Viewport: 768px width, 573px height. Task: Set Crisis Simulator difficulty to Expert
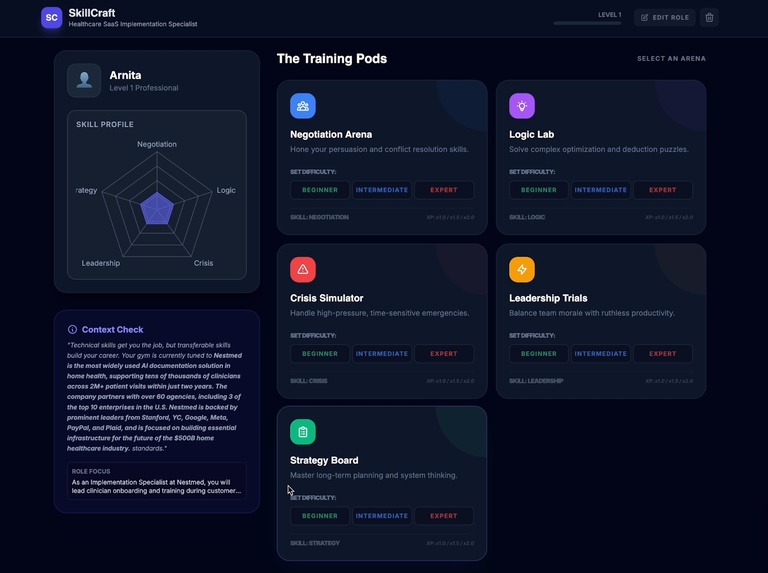point(444,354)
